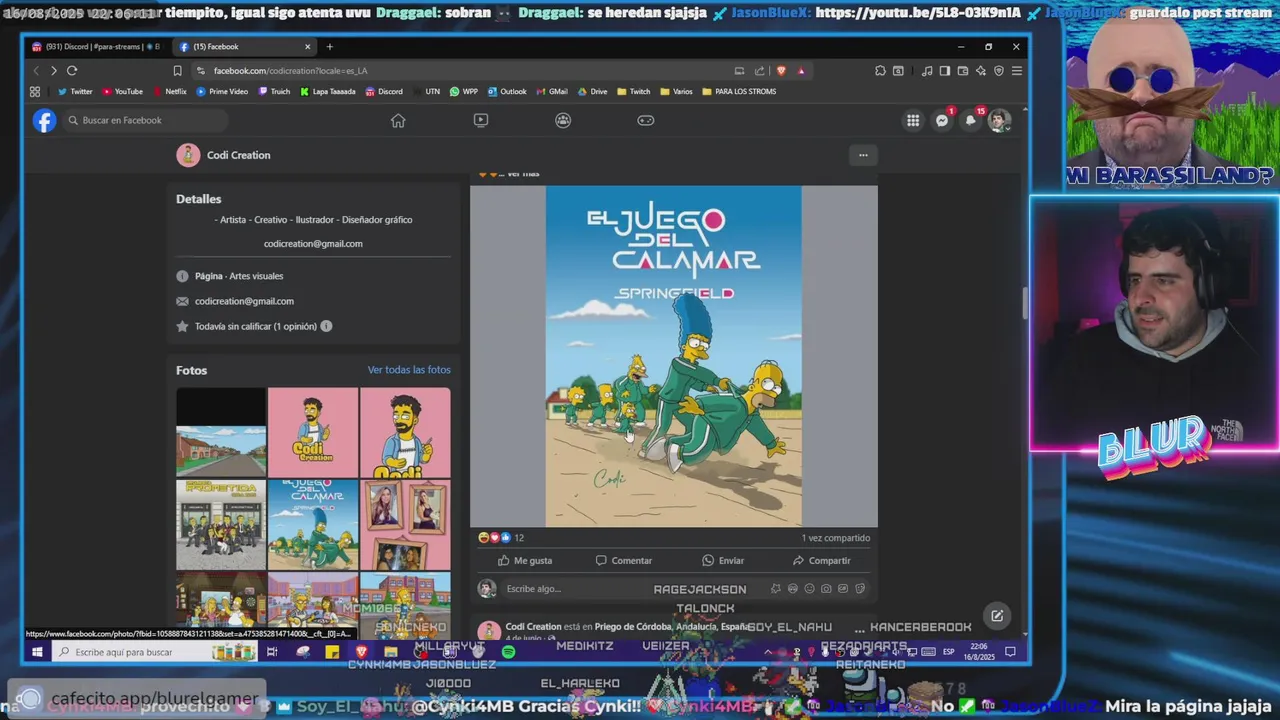1280x720 pixels.
Task: Click the Codi Creation page avatar
Action: click(x=188, y=155)
